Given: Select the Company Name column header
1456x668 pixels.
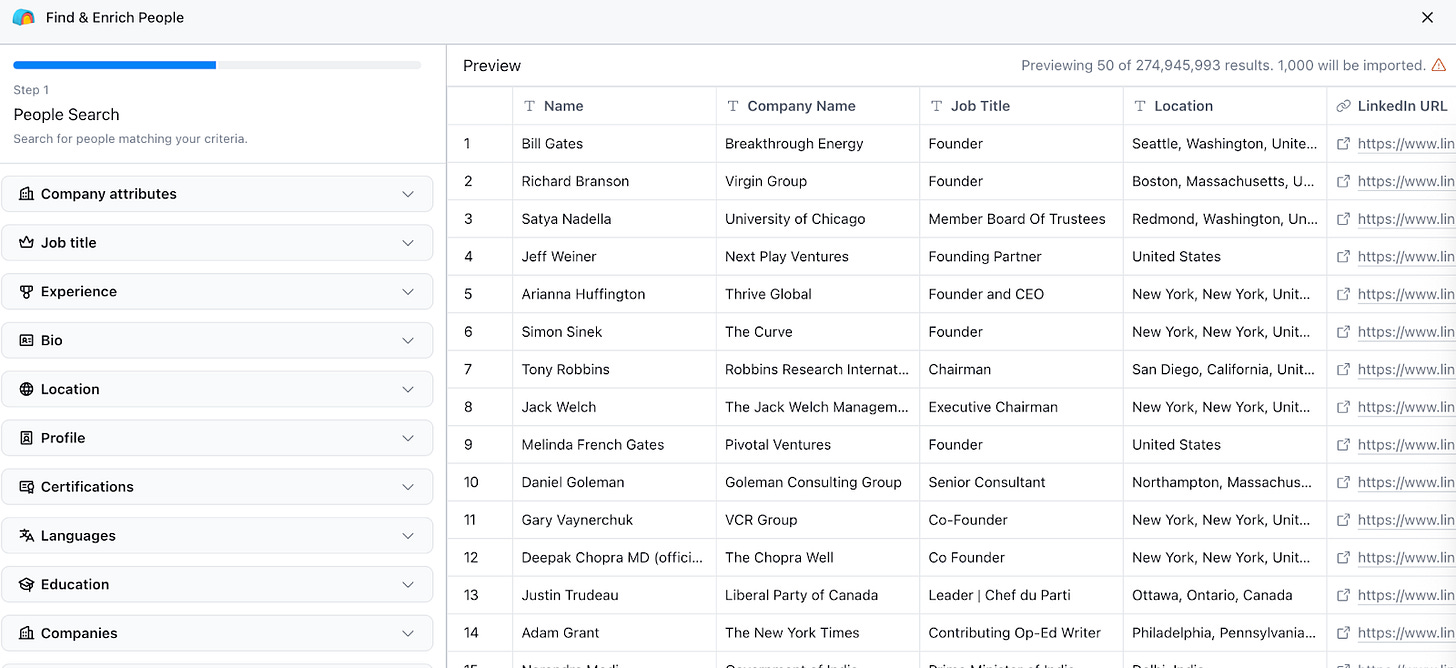Looking at the screenshot, I should tap(818, 106).
